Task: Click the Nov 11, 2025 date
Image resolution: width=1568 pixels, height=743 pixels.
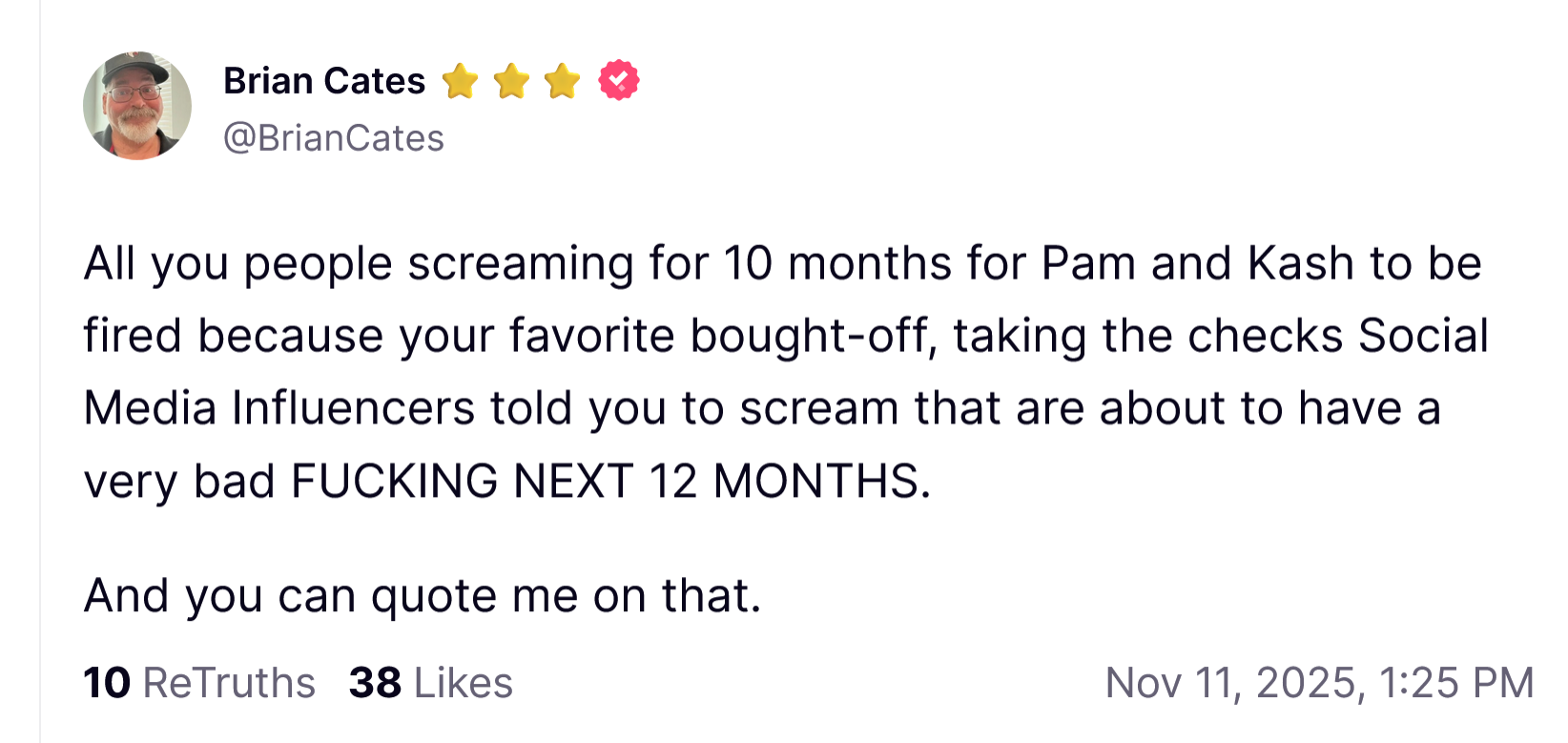Action: point(1230,683)
